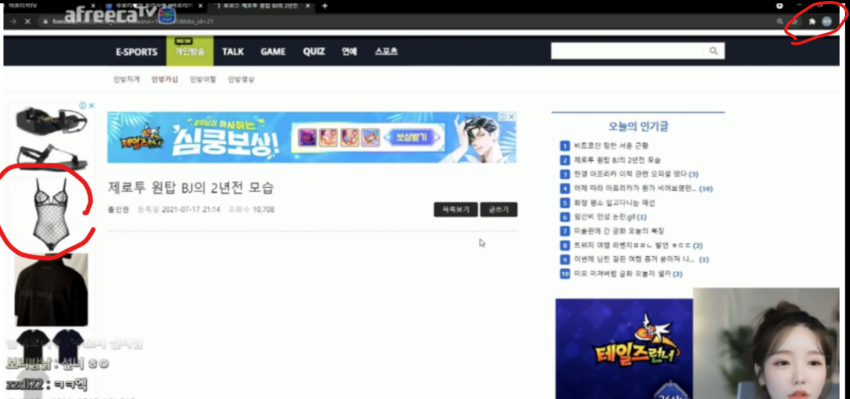Screen dimensions: 850x399
Task: Click the search magnifier icon in site header
Action: (713, 51)
